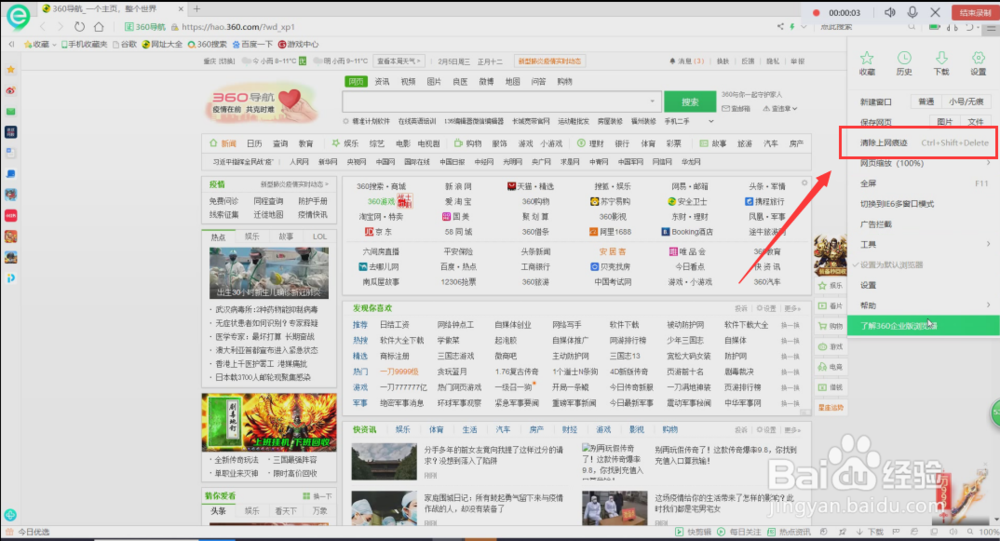Switch hot news panel to 娱乐 tab
This screenshot has height=541, width=1000.
pos(252,237)
